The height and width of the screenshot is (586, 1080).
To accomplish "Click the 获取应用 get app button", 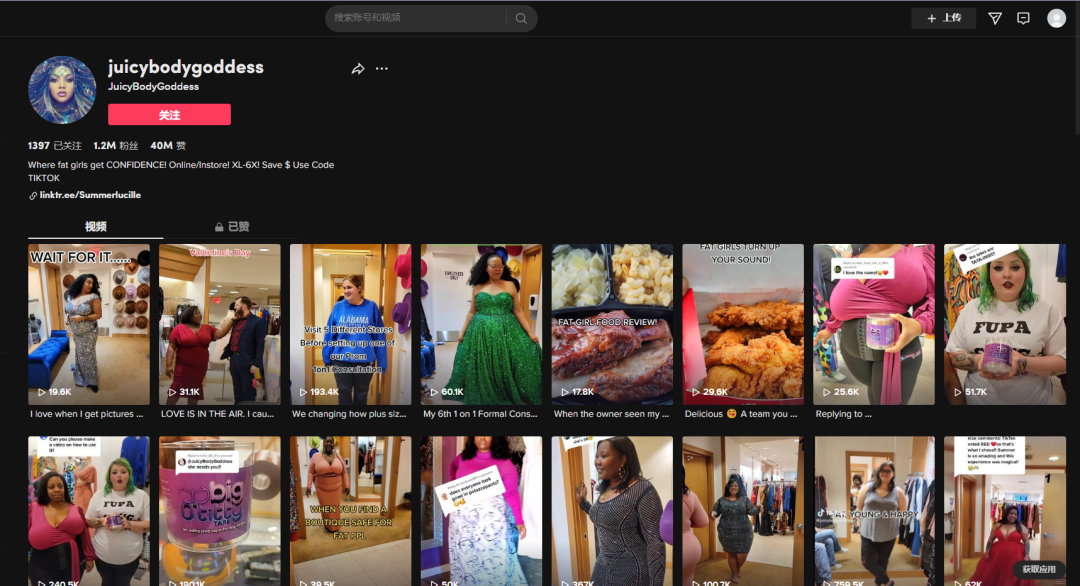I will (x=1038, y=569).
